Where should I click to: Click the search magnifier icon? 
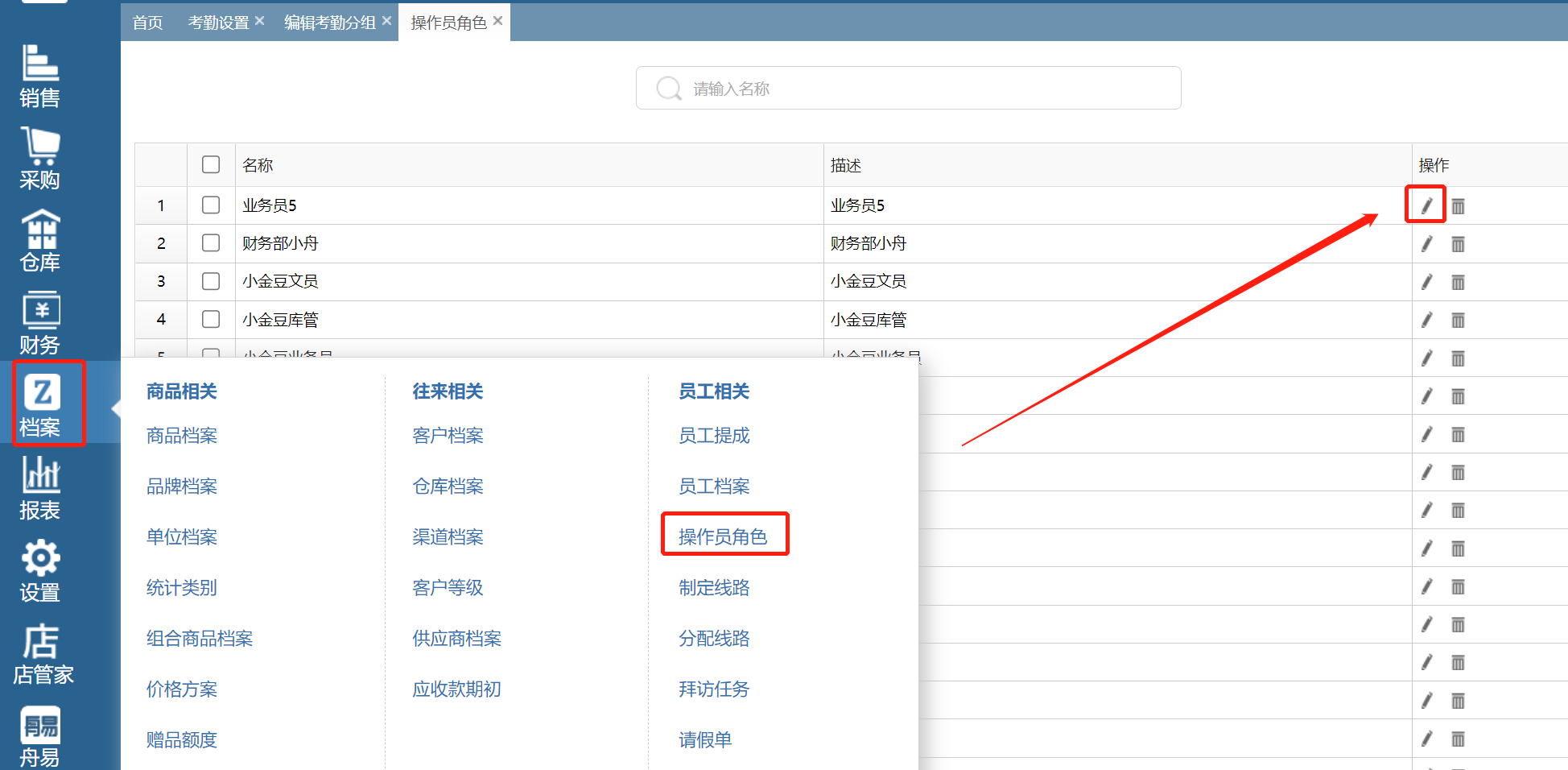click(x=669, y=88)
